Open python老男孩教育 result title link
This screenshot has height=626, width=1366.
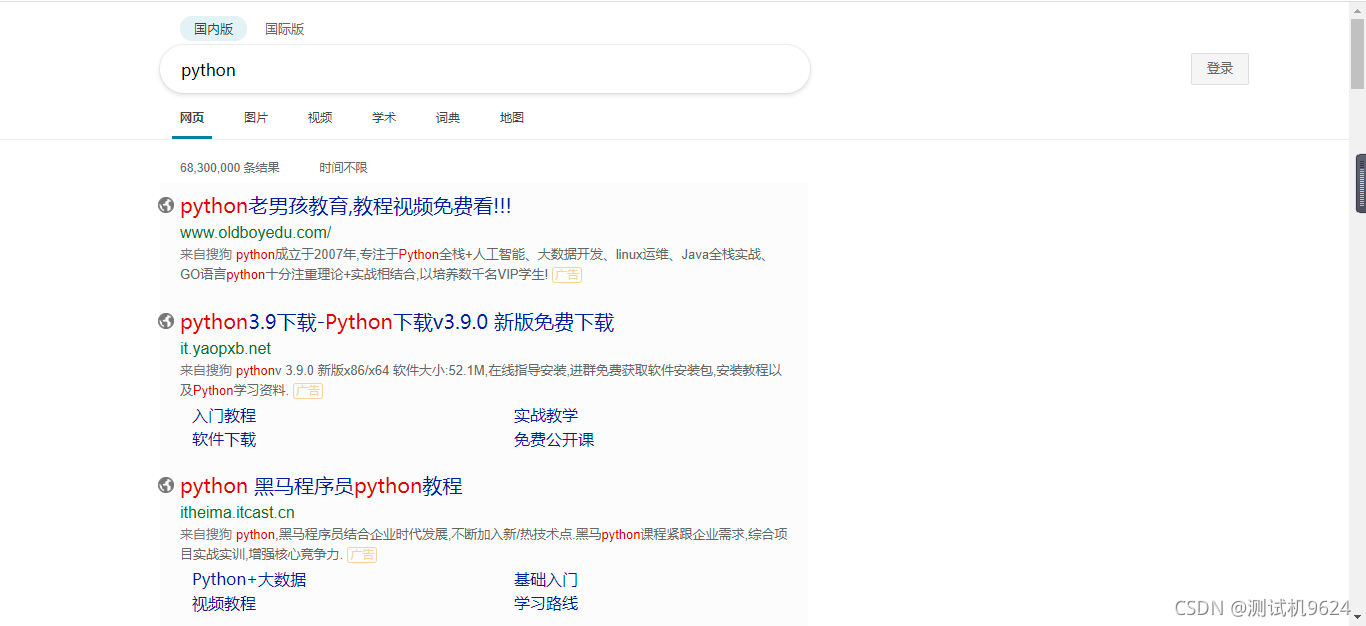click(x=346, y=206)
